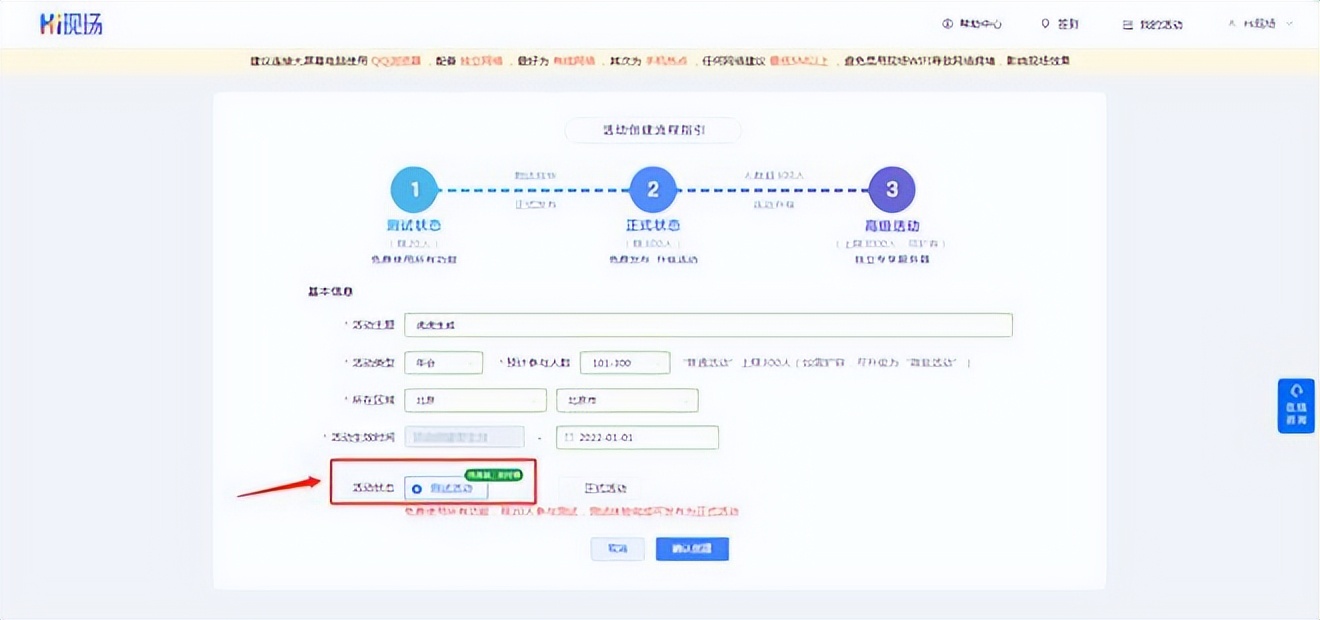Viewport: 1320px width, 620px height.
Task: Open the floating 在线咨询 service icon
Action: [1295, 408]
